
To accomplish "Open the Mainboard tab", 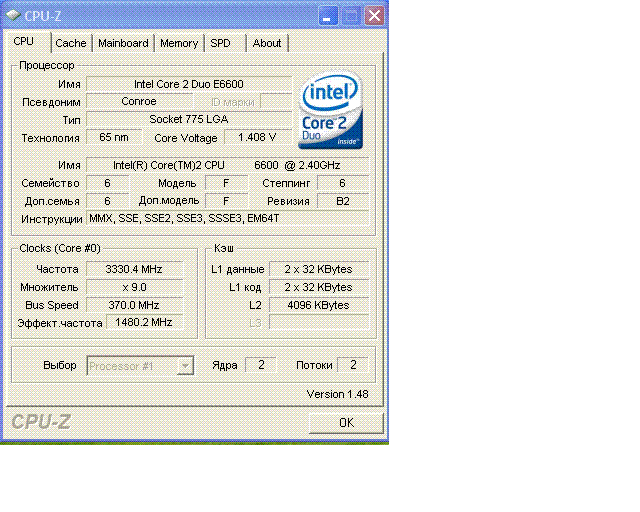I will point(123,43).
